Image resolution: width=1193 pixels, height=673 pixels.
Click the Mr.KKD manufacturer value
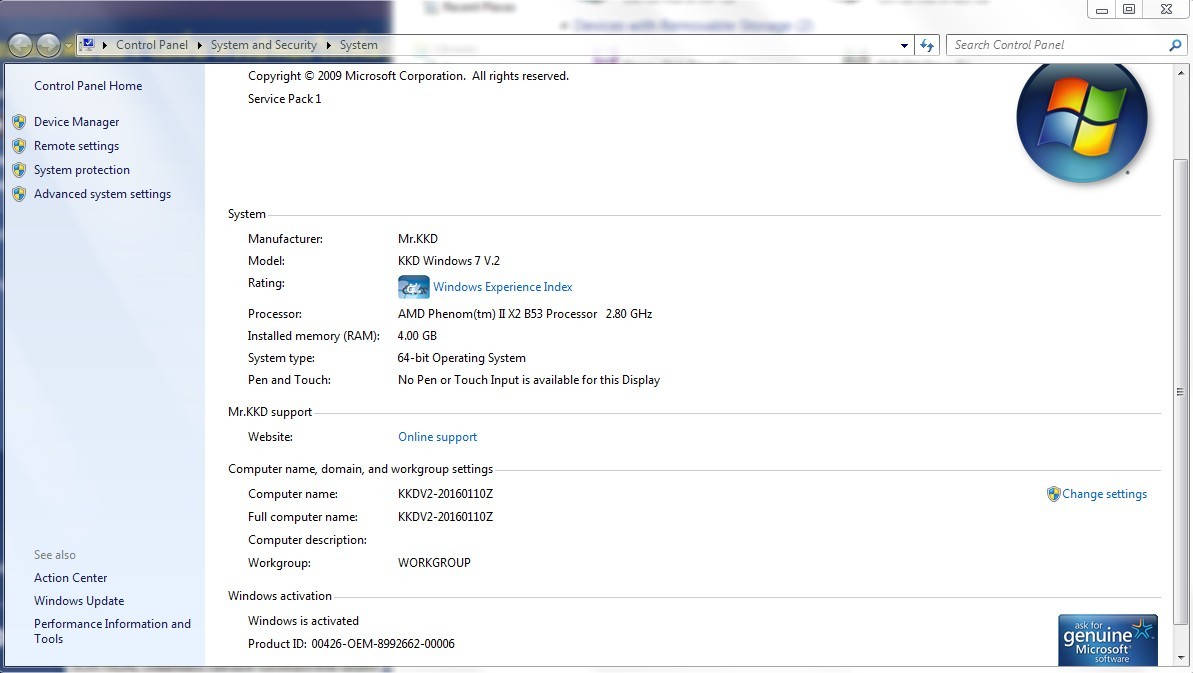coord(418,239)
